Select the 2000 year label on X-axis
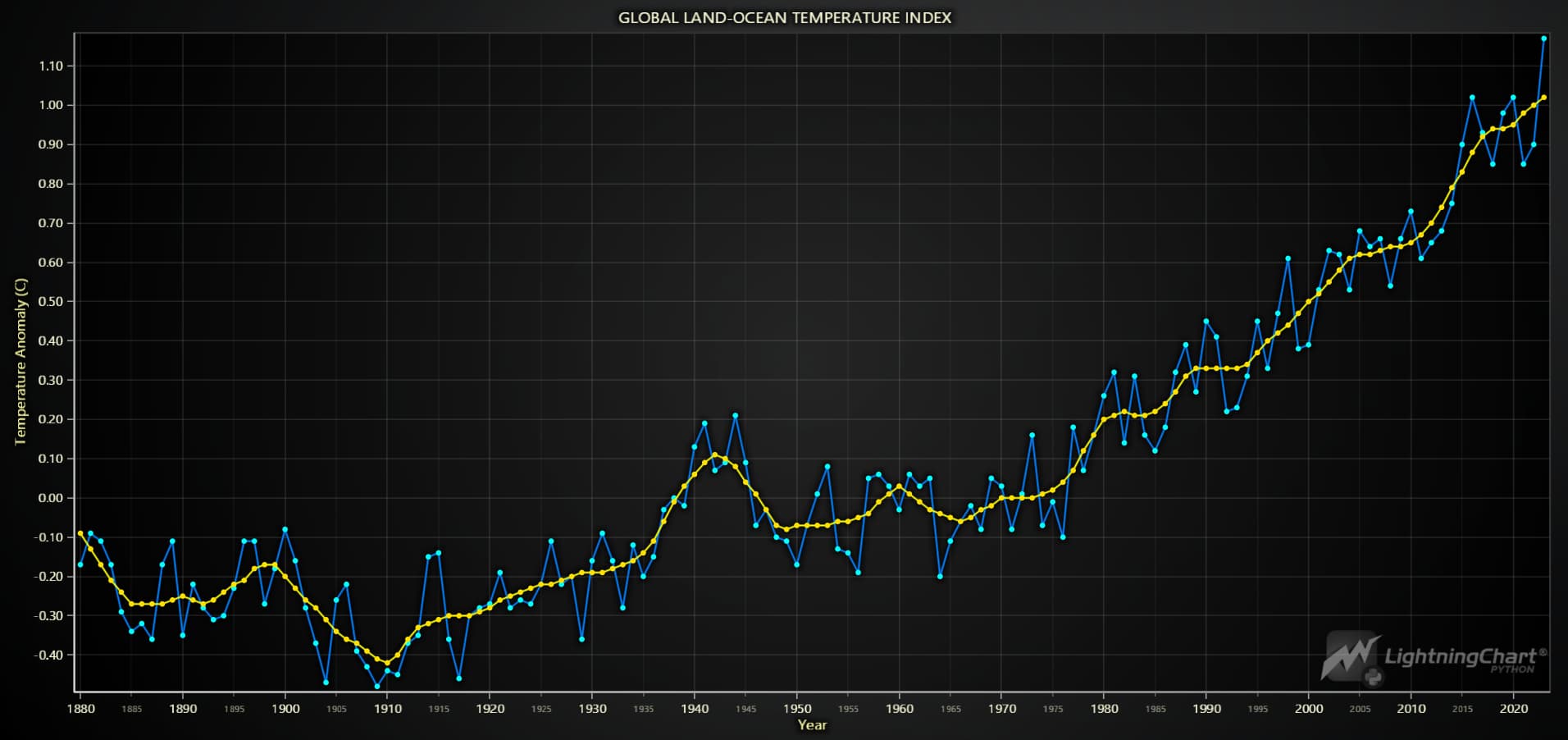This screenshot has height=740, width=1568. [1309, 709]
